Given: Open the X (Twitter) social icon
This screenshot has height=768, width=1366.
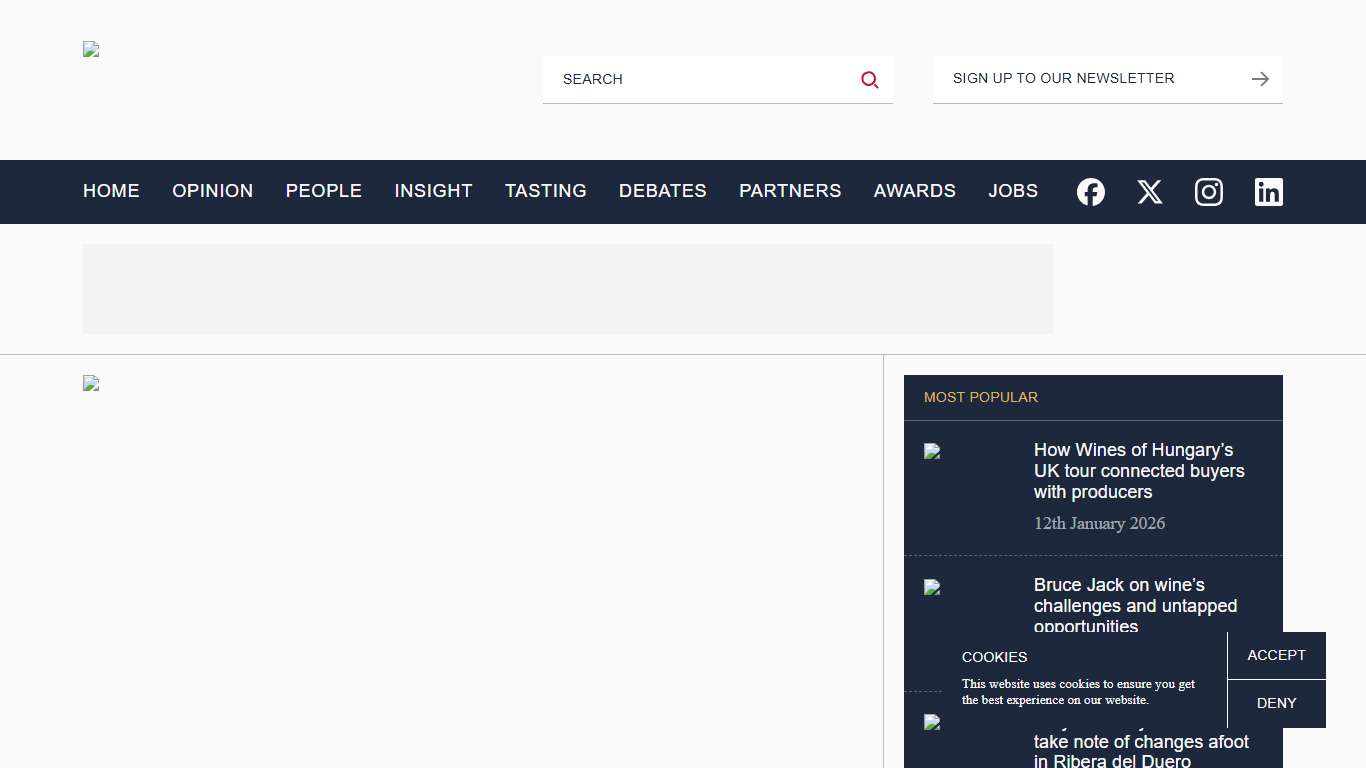Looking at the screenshot, I should pyautogui.click(x=1150, y=192).
